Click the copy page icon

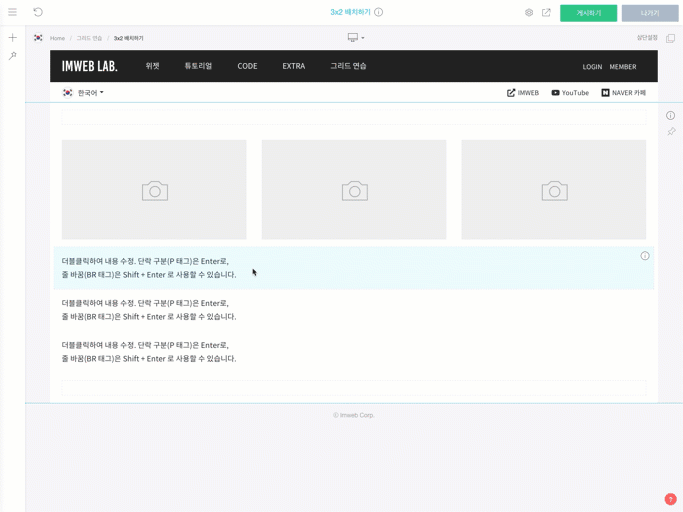pos(670,38)
